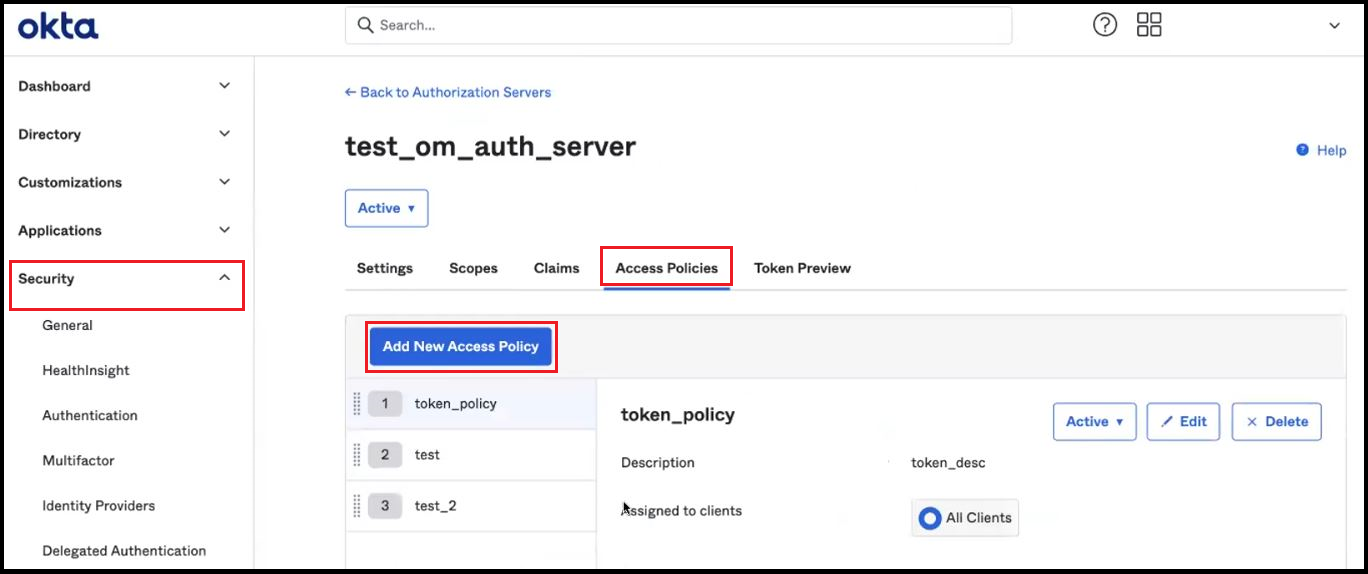Click the drag handle for test policy
The width and height of the screenshot is (1368, 574).
[x=357, y=455]
